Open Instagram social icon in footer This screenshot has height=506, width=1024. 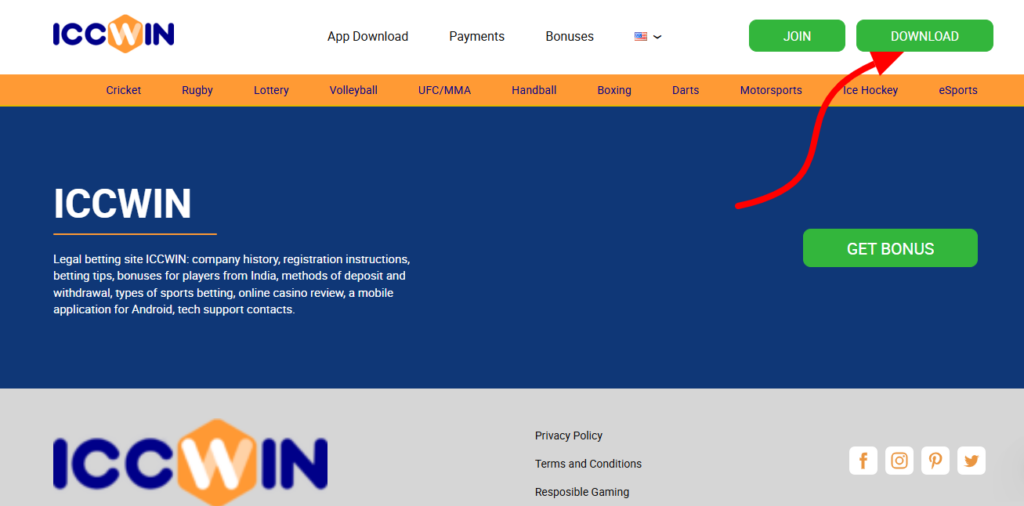tap(899, 461)
